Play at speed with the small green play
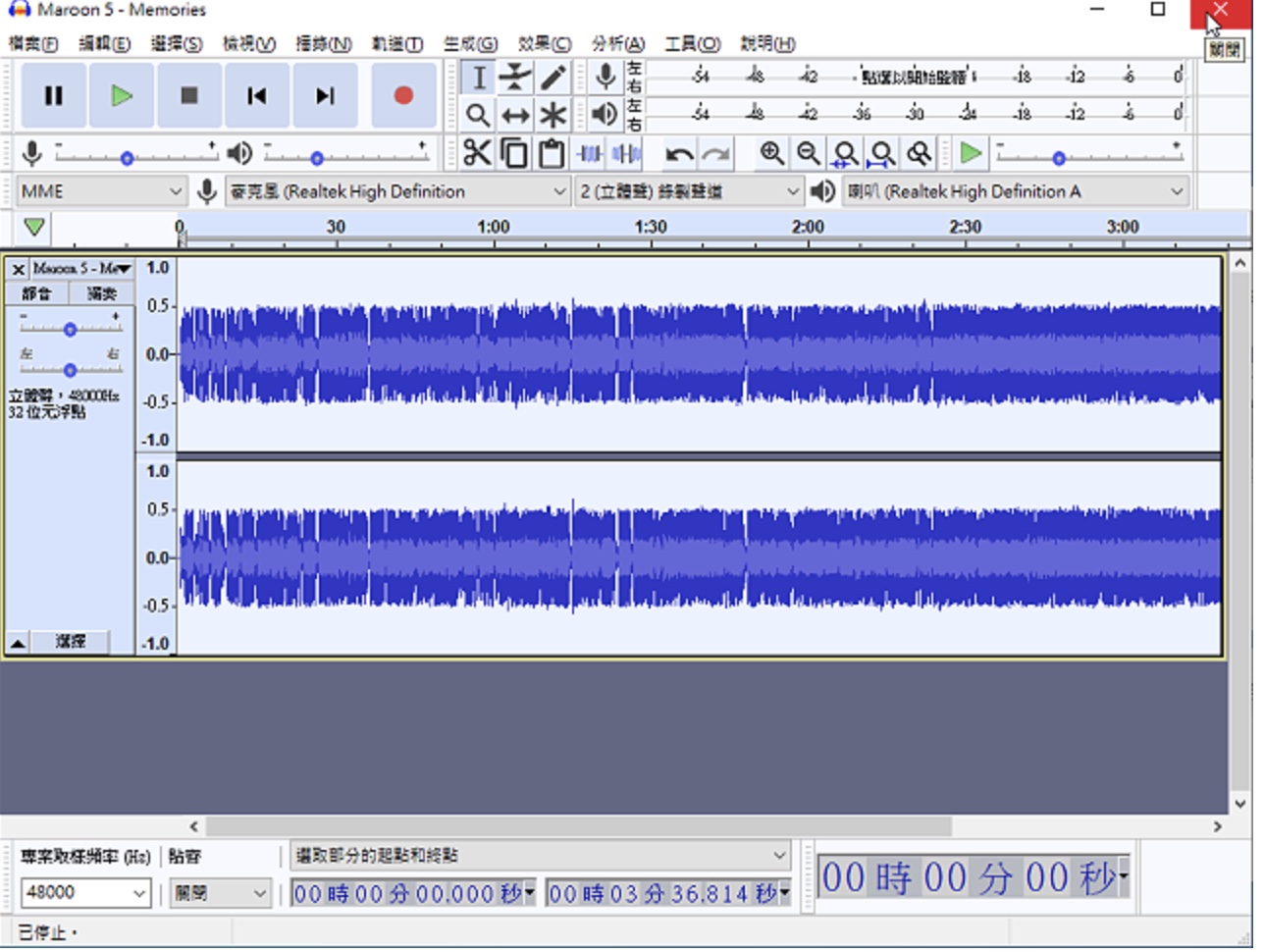The height and width of the screenshot is (952, 1264). tap(971, 154)
